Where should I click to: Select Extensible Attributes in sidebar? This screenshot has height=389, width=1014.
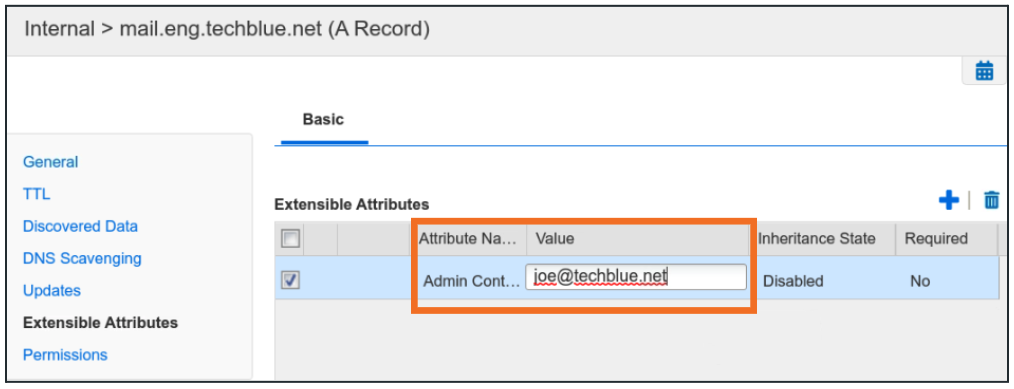pyautogui.click(x=100, y=322)
